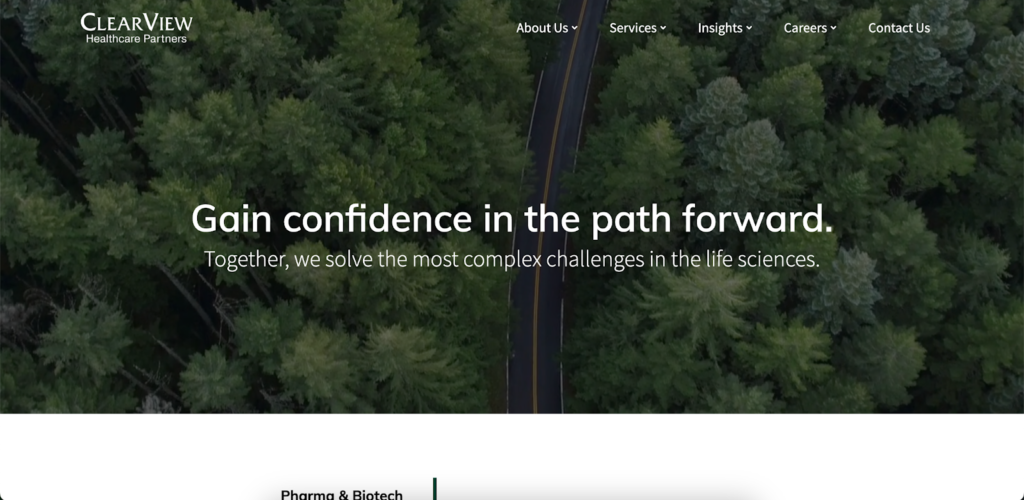This screenshot has width=1024, height=500.
Task: Expand the chevron next to Insights
Action: pos(749,28)
